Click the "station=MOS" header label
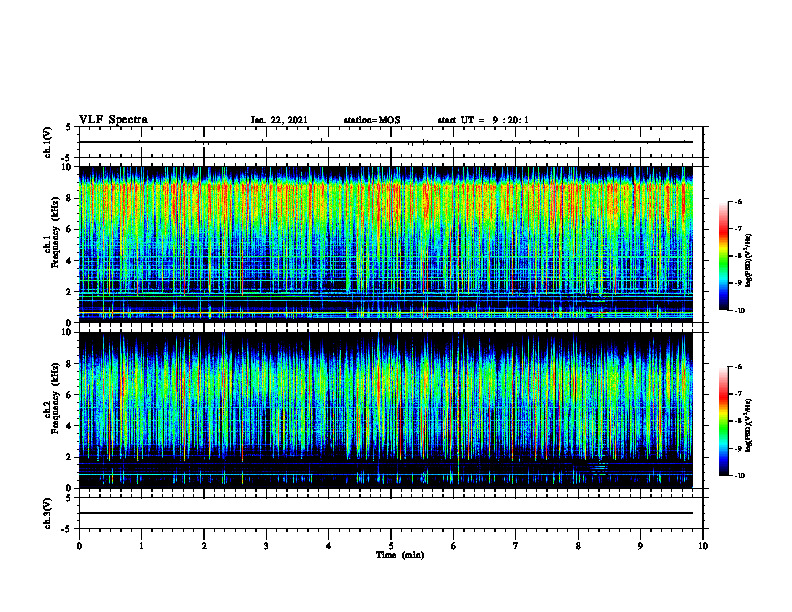The height and width of the screenshot is (612, 792). point(372,120)
